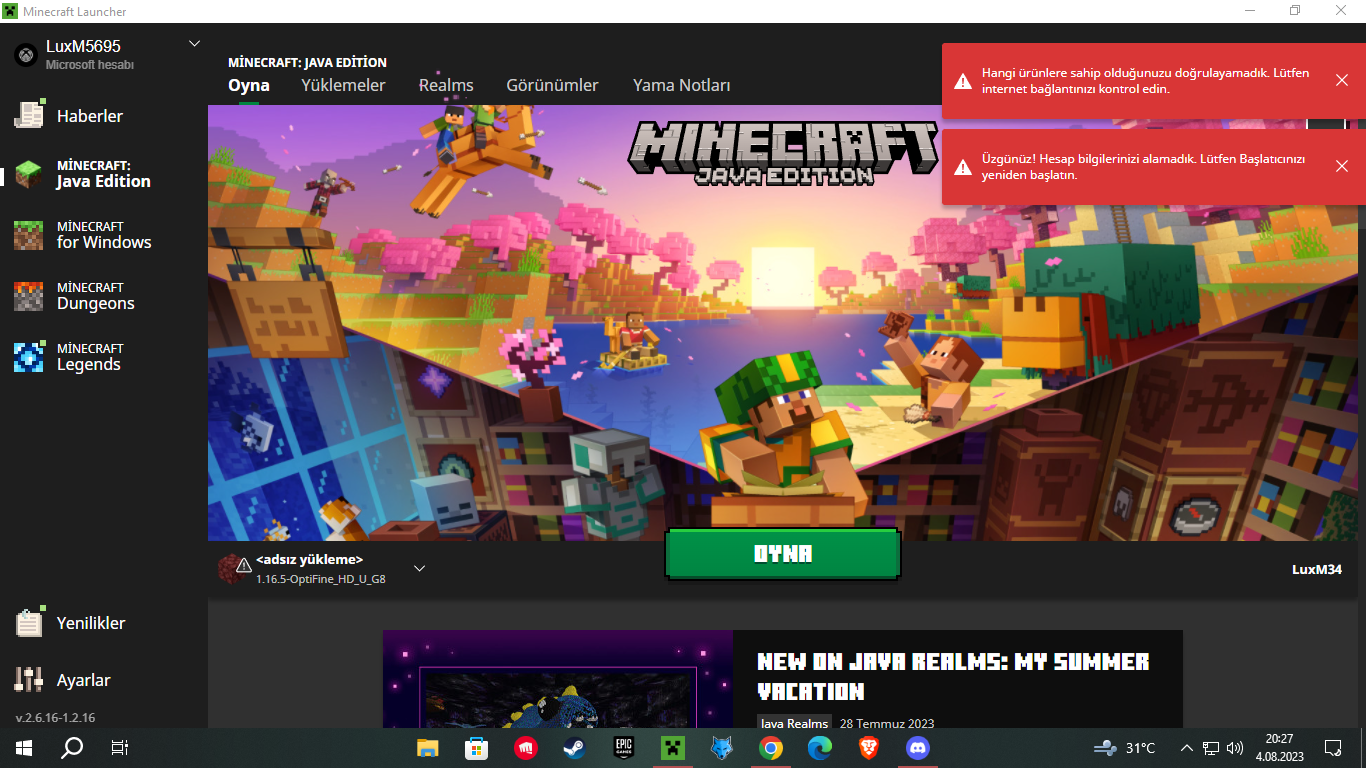
Task: Click the news article thumbnail image
Action: click(558, 679)
